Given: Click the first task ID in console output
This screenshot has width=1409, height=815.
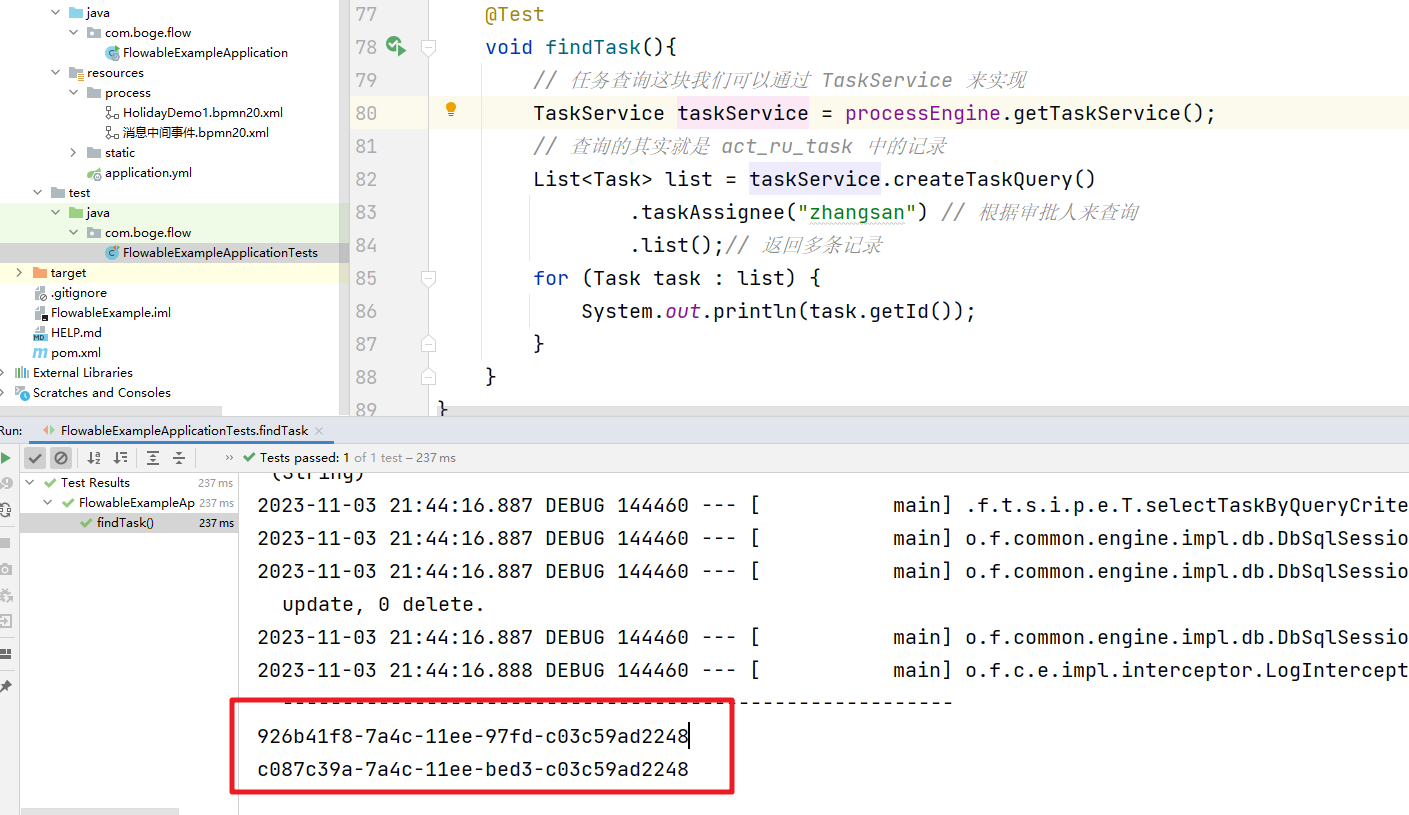Looking at the screenshot, I should (x=472, y=737).
